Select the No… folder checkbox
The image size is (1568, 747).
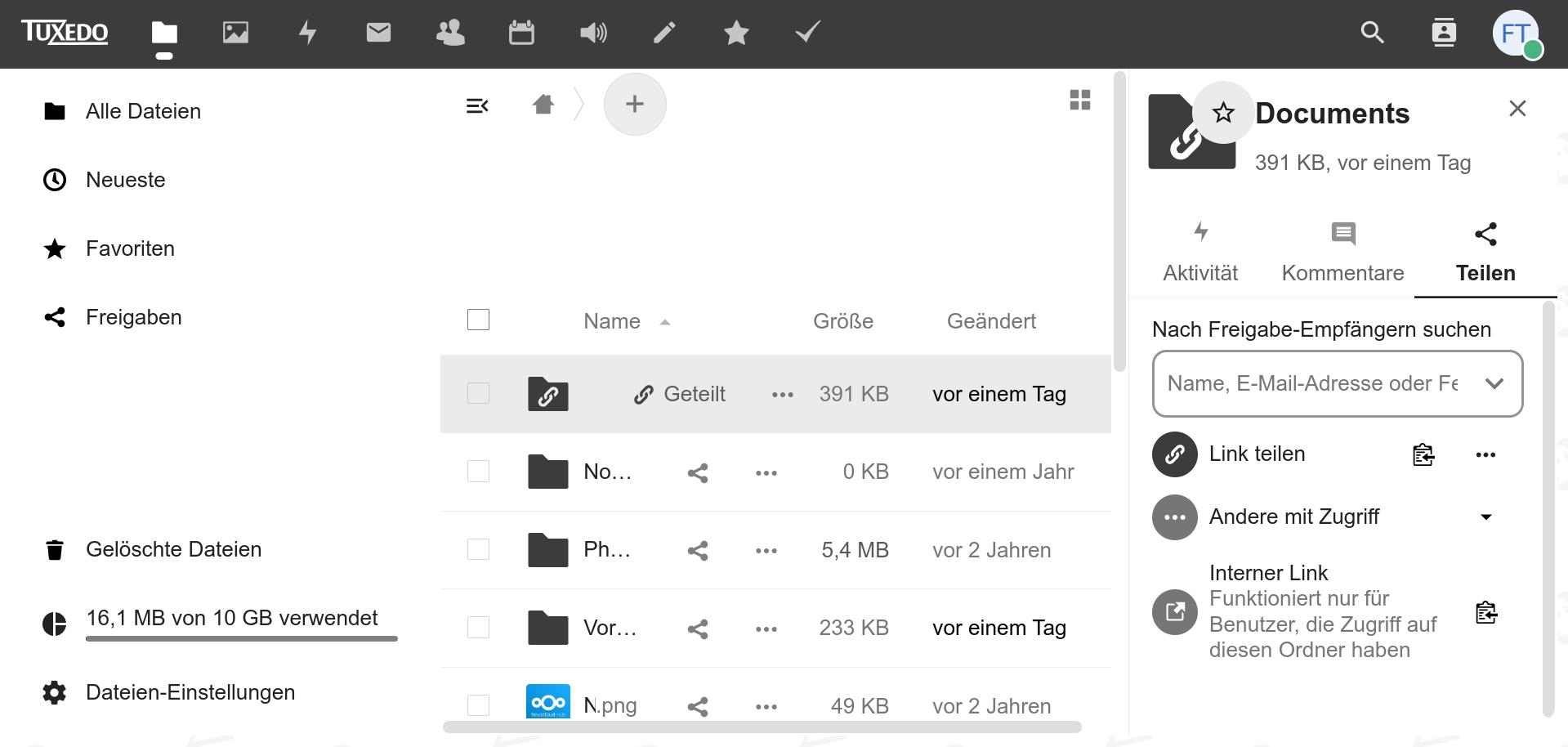478,471
